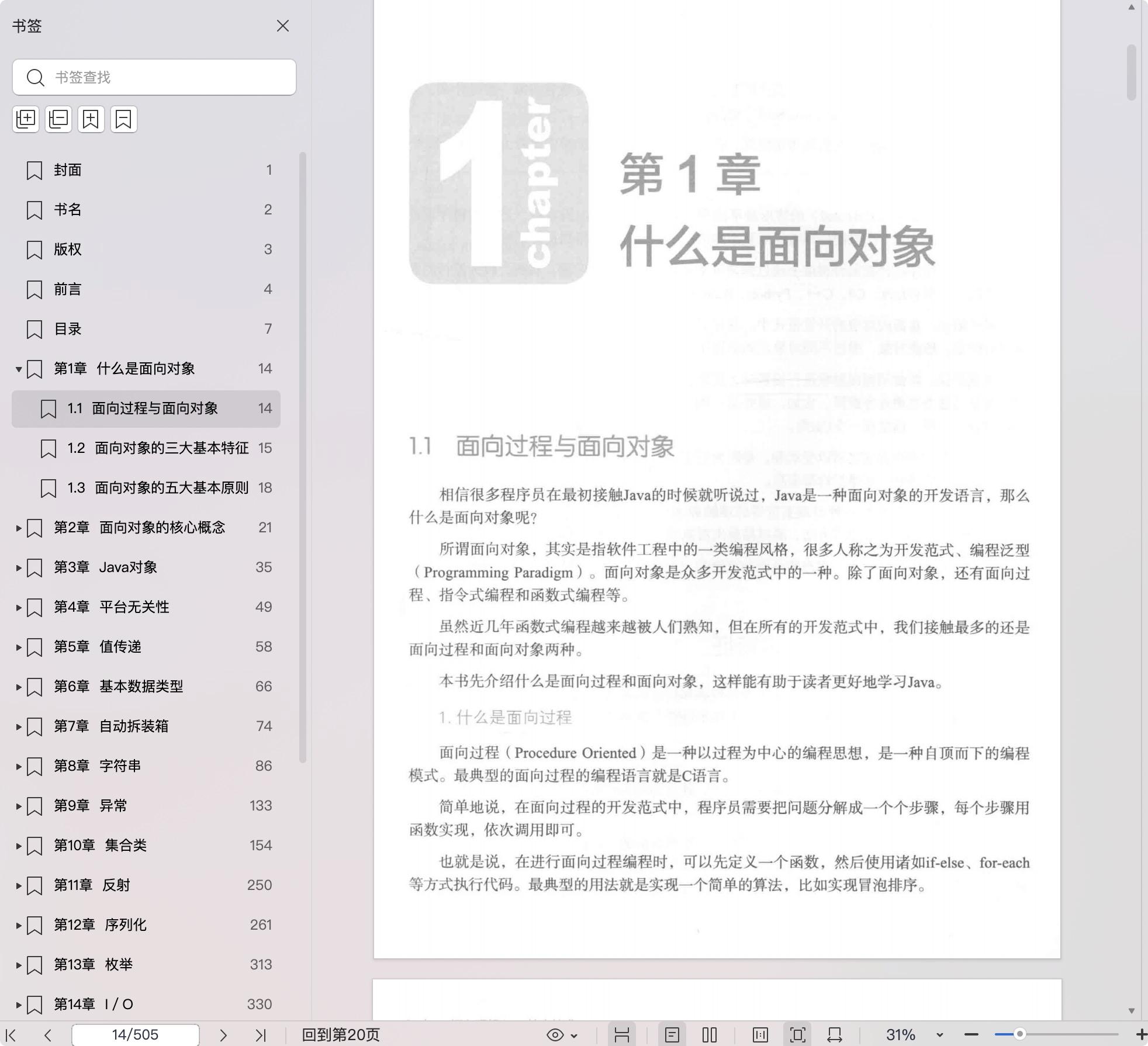Click the remove bookmark icon

pos(124,119)
